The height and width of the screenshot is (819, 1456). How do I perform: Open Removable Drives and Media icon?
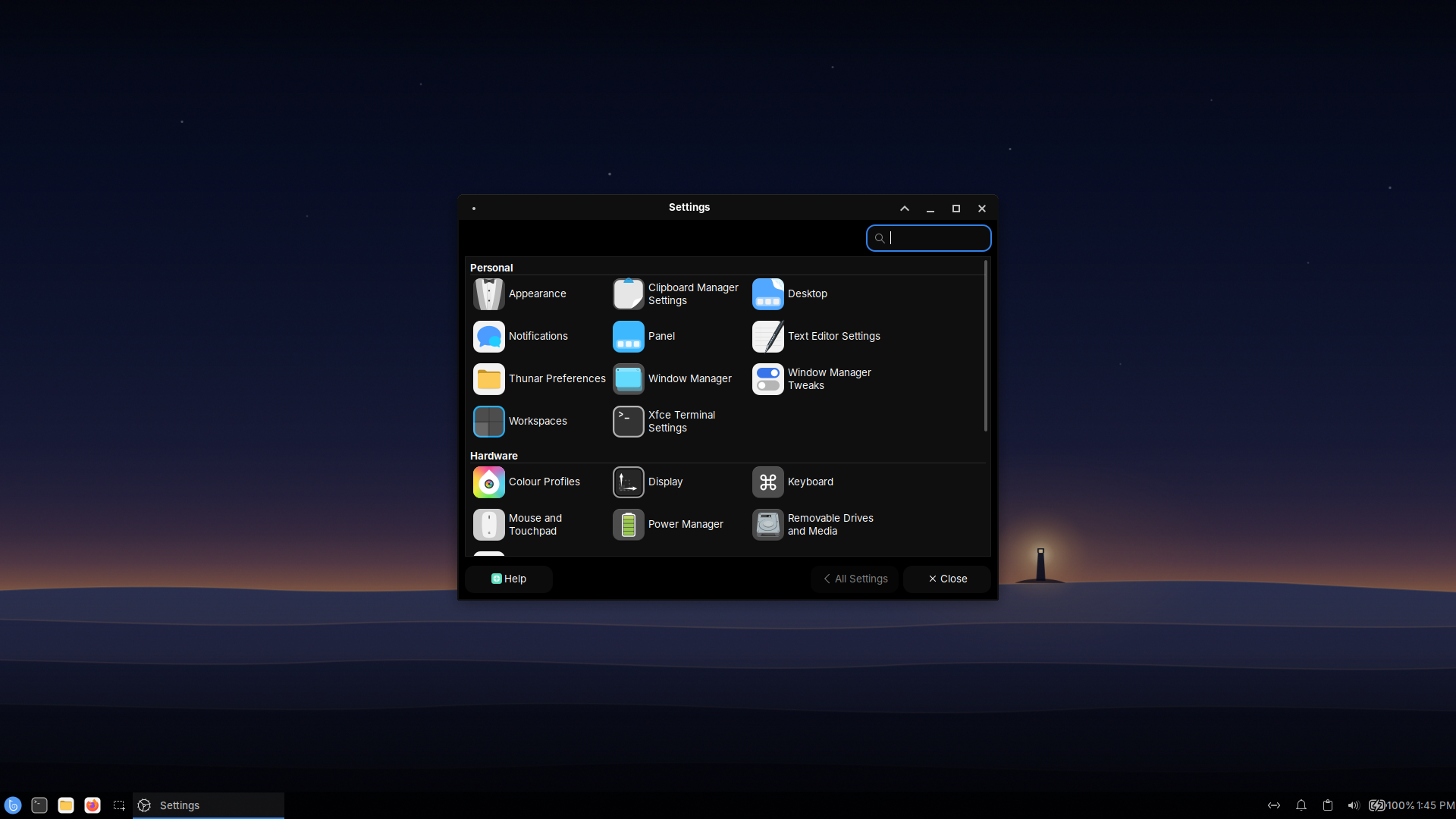pyautogui.click(x=767, y=525)
